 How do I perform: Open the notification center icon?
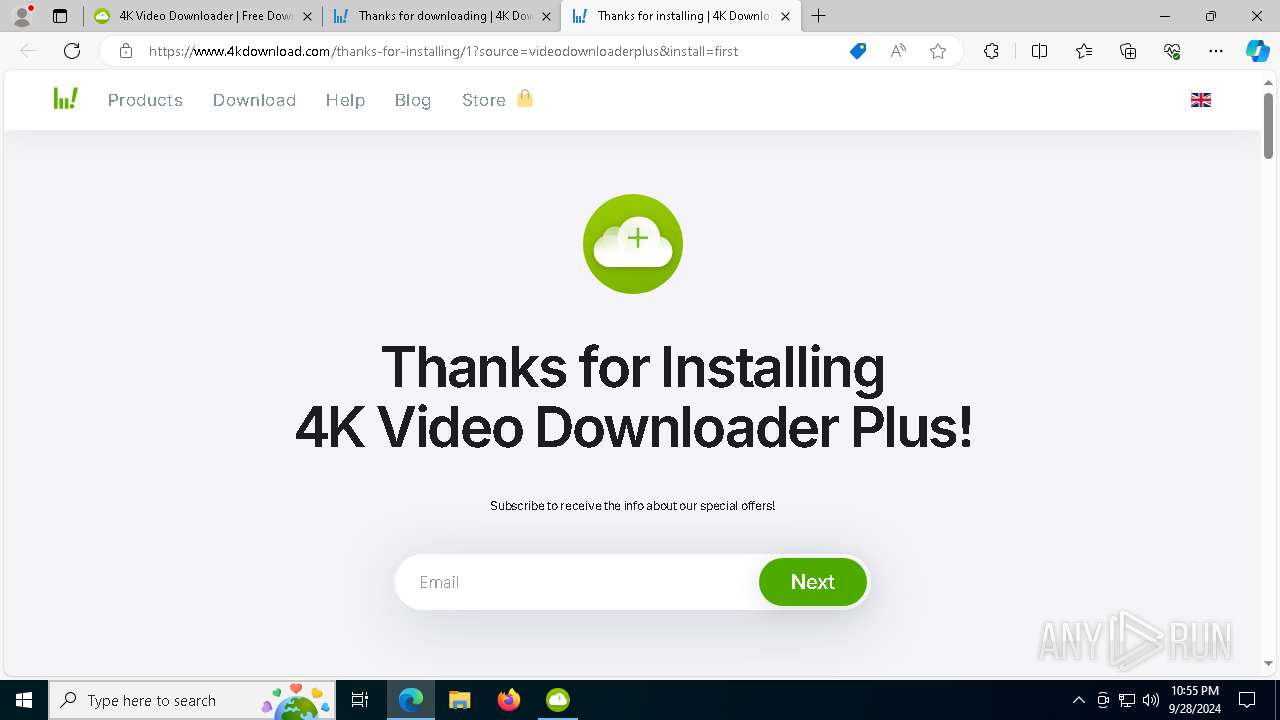pyautogui.click(x=1247, y=700)
